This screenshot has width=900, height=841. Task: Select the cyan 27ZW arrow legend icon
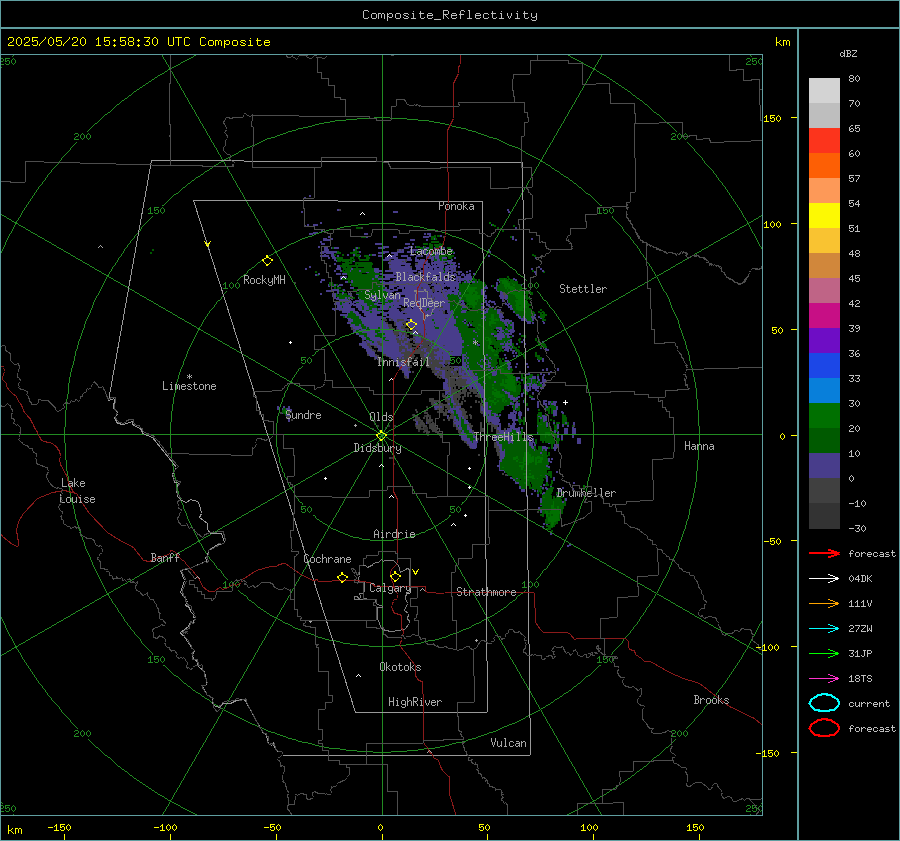[x=824, y=628]
